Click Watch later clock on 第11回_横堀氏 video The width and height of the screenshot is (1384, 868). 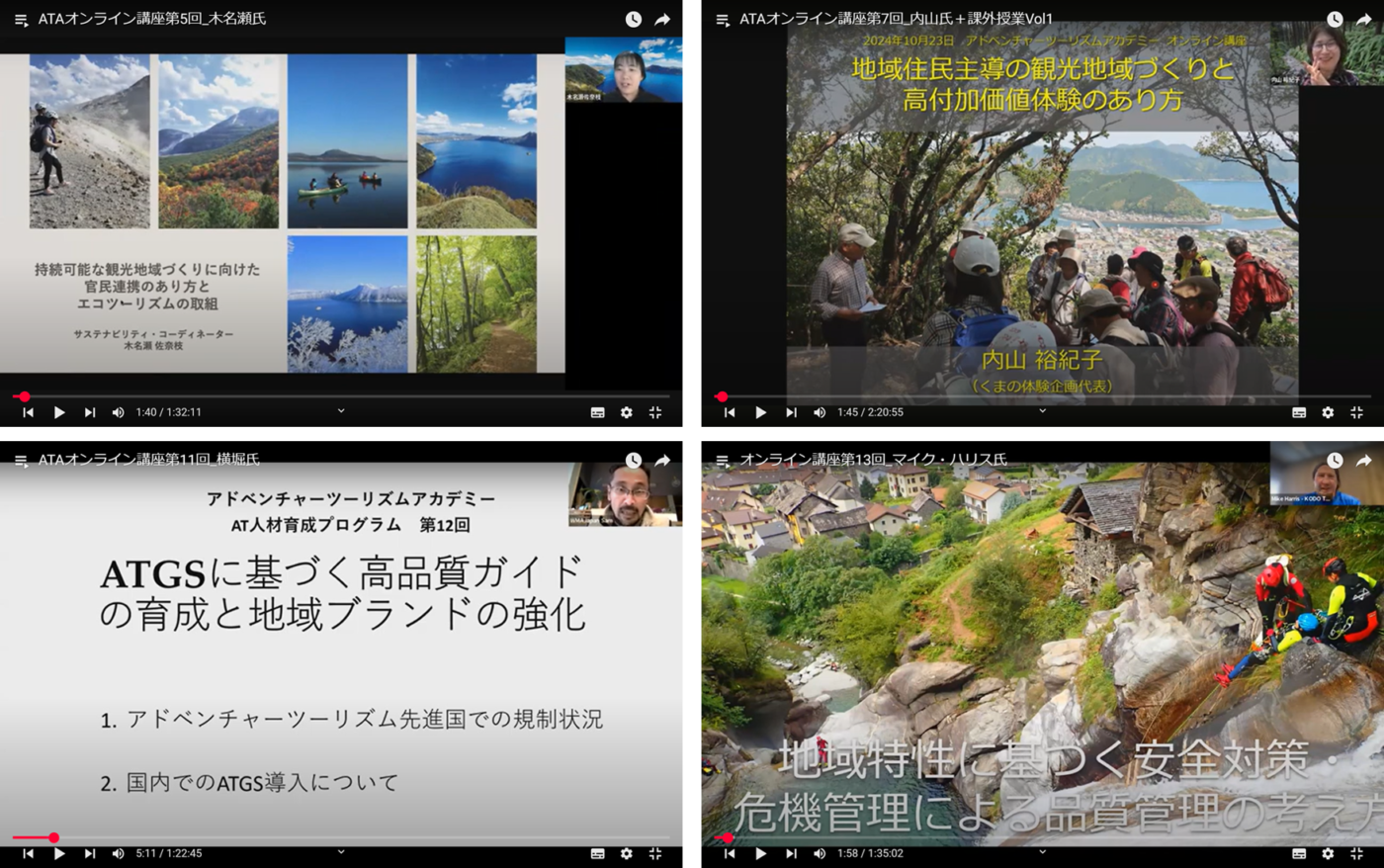[x=634, y=461]
